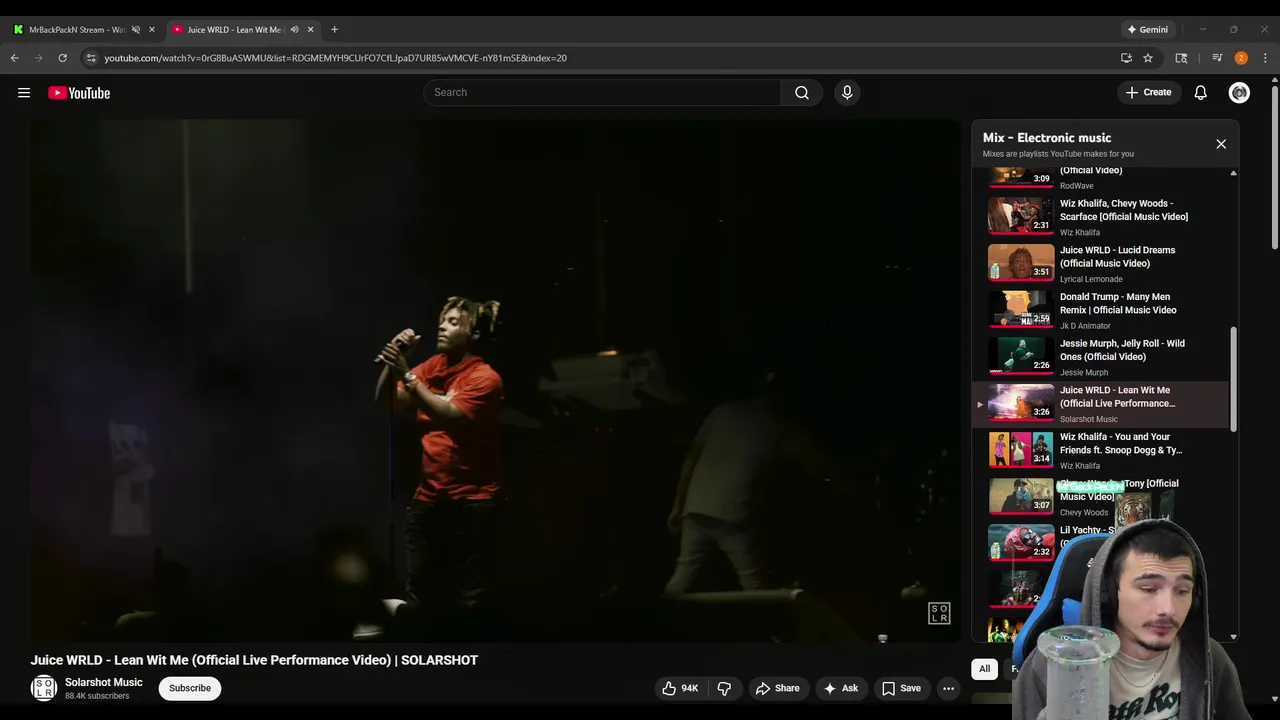The image size is (1280, 720).
Task: Select the current Lean Wit Me playlist entry
Action: (x=1101, y=404)
